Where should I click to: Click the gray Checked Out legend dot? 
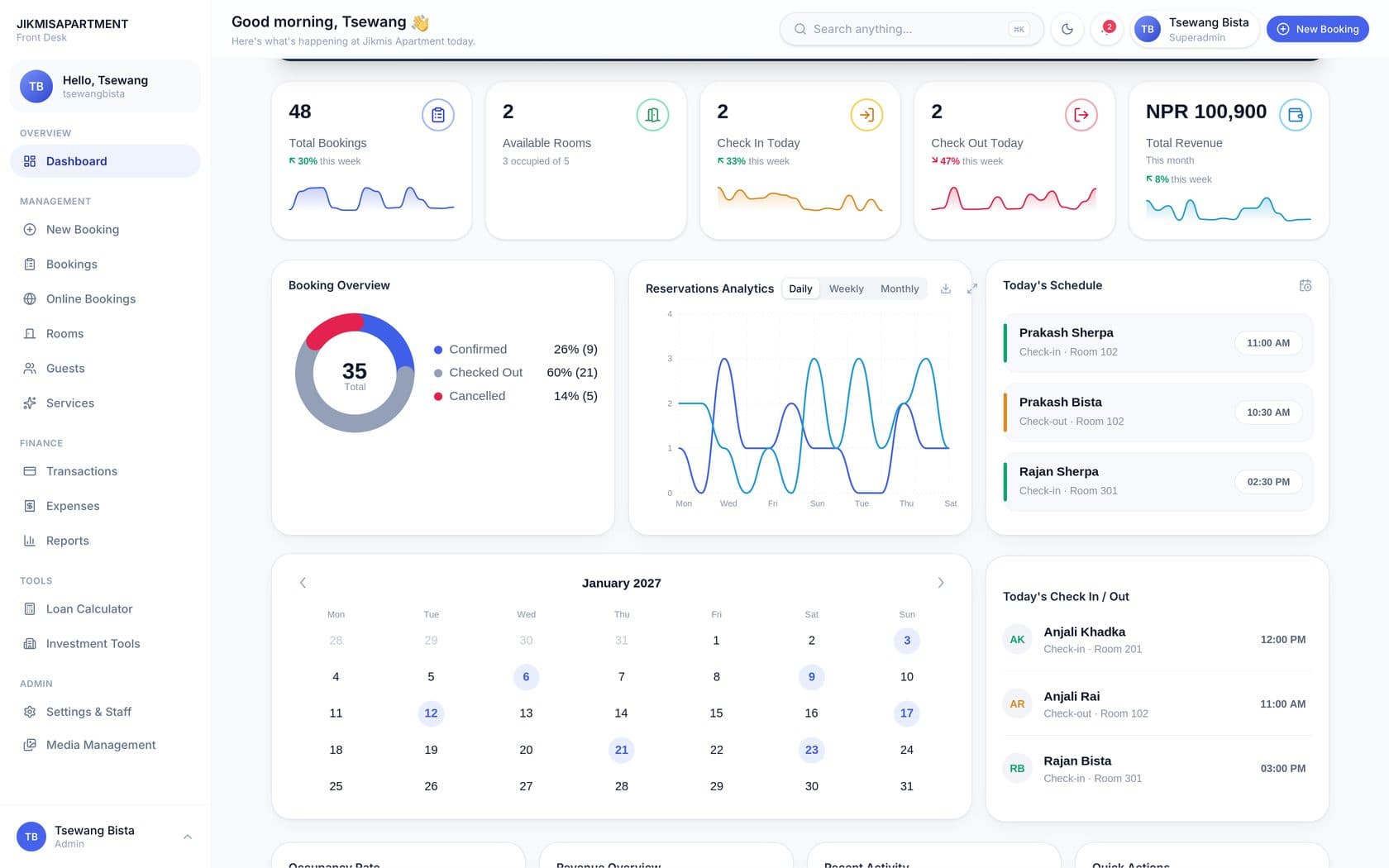tap(438, 373)
